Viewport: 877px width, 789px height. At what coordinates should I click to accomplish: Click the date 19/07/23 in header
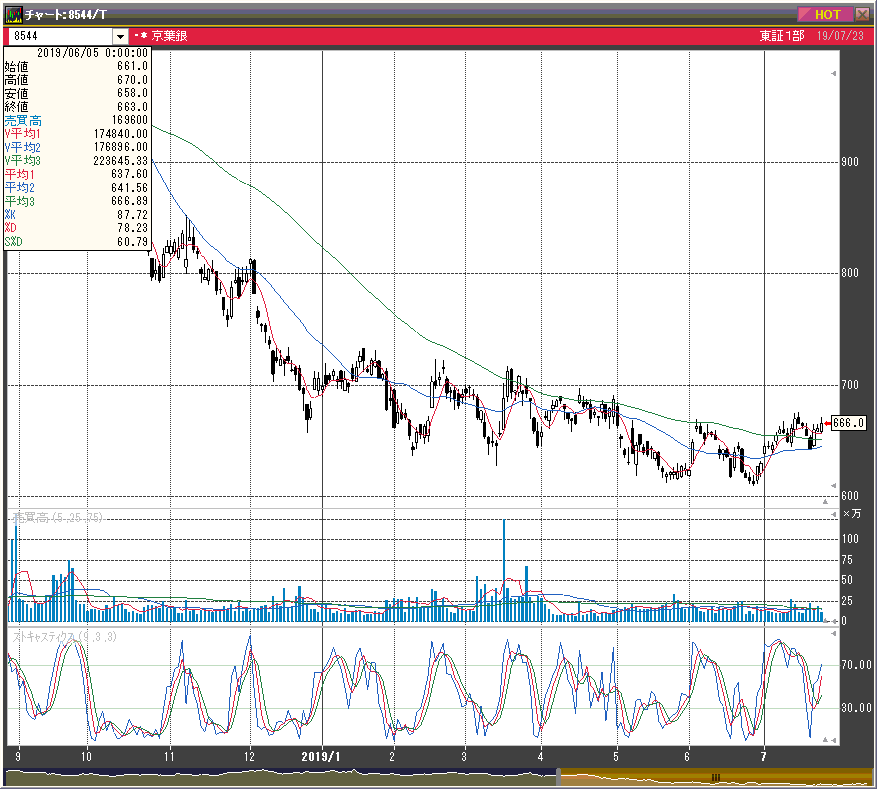tap(840, 36)
